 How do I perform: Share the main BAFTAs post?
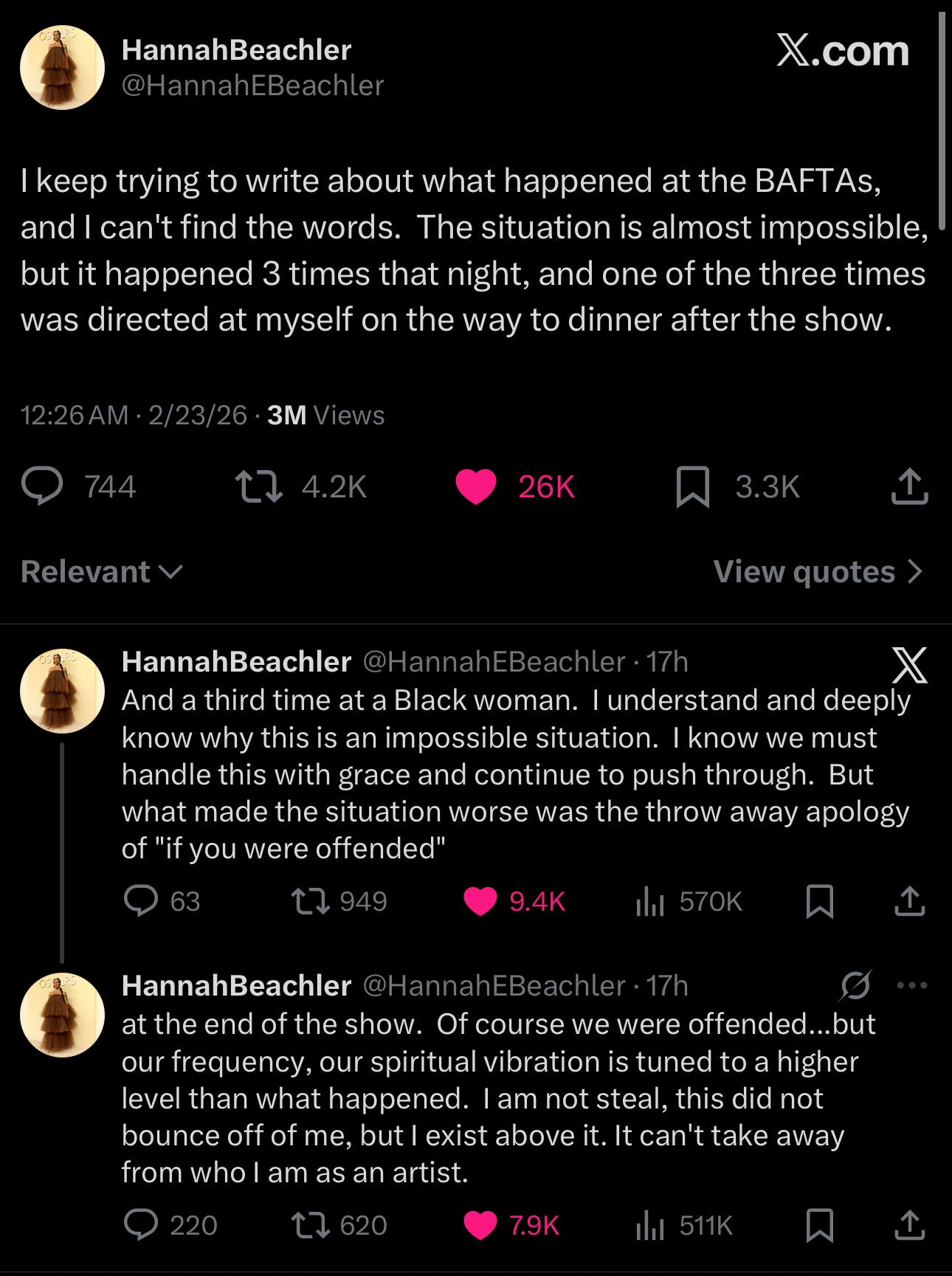tap(909, 487)
